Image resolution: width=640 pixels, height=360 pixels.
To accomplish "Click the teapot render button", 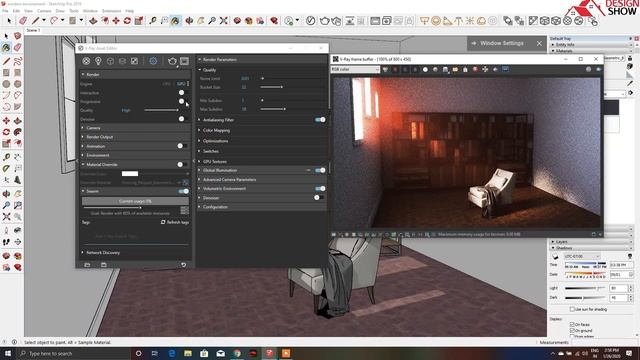I will coord(172,61).
